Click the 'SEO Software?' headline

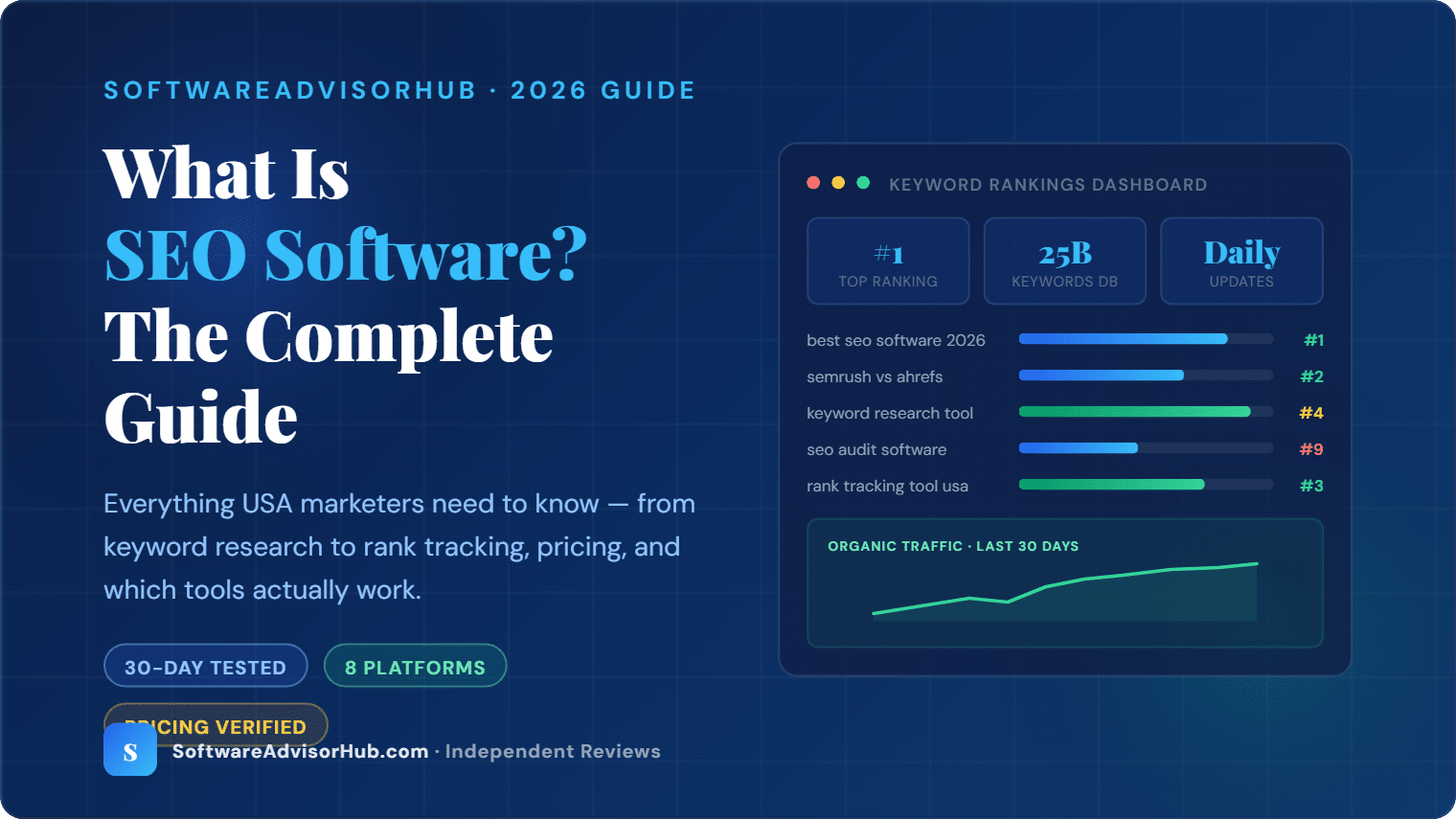click(346, 255)
